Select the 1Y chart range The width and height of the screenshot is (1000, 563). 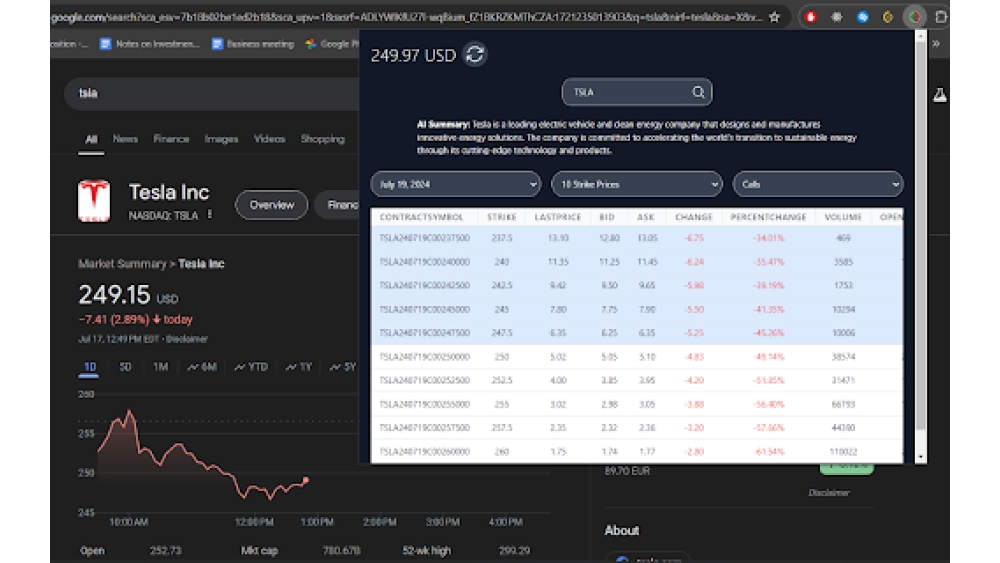(x=298, y=367)
